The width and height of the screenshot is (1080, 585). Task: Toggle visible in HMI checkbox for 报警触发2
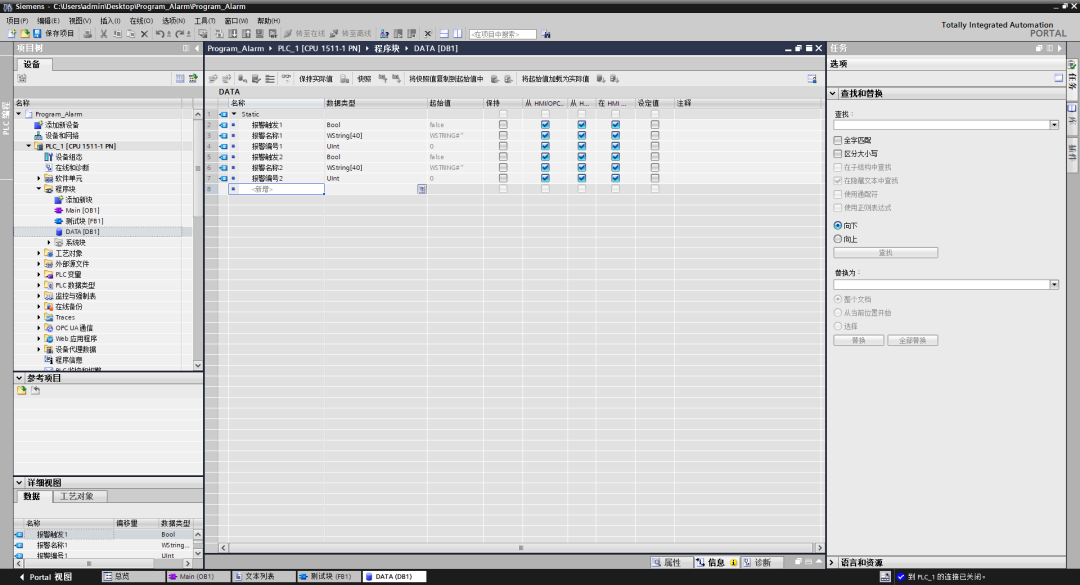click(x=615, y=157)
